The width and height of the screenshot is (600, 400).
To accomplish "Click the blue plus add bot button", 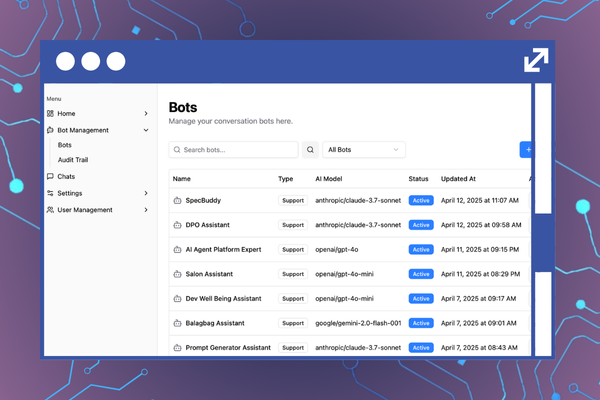I will [525, 150].
